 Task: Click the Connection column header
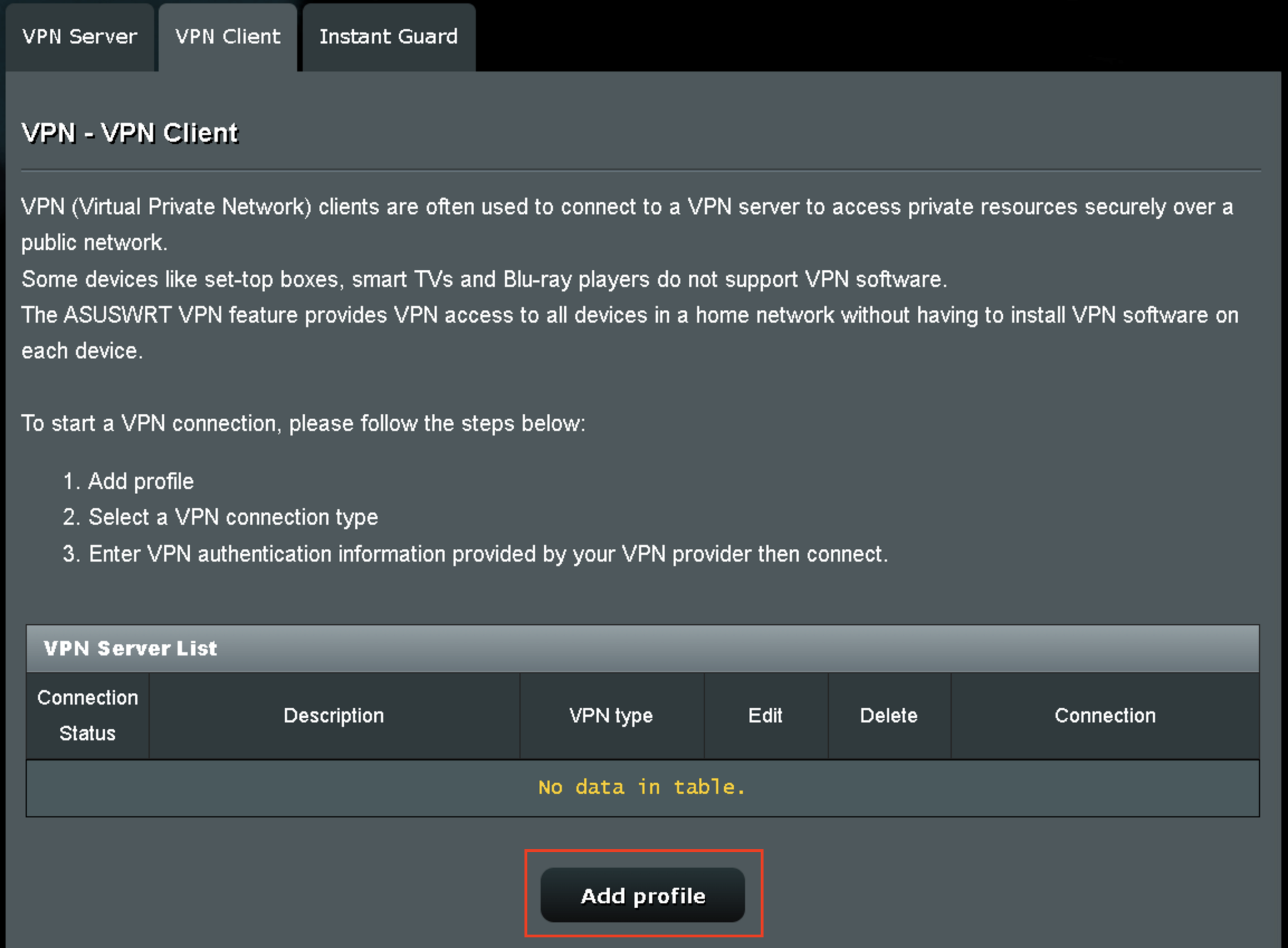pos(1104,715)
